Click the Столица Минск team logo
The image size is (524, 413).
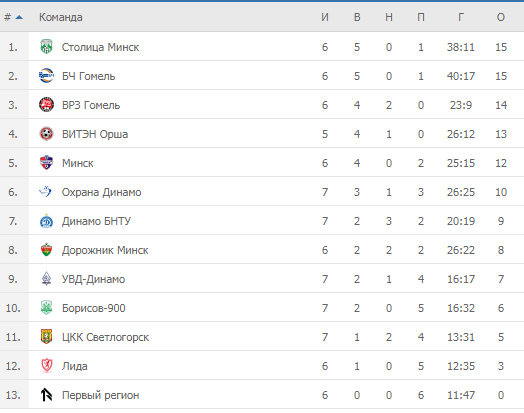coord(46,47)
